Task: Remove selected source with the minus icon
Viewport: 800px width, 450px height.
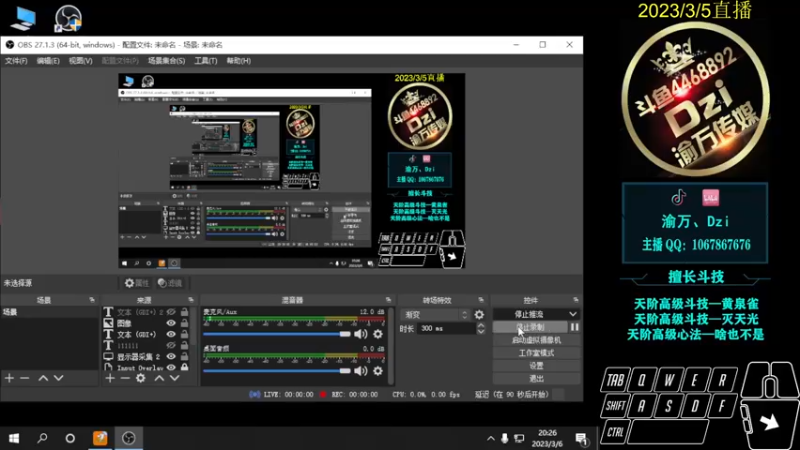Action: (x=125, y=378)
